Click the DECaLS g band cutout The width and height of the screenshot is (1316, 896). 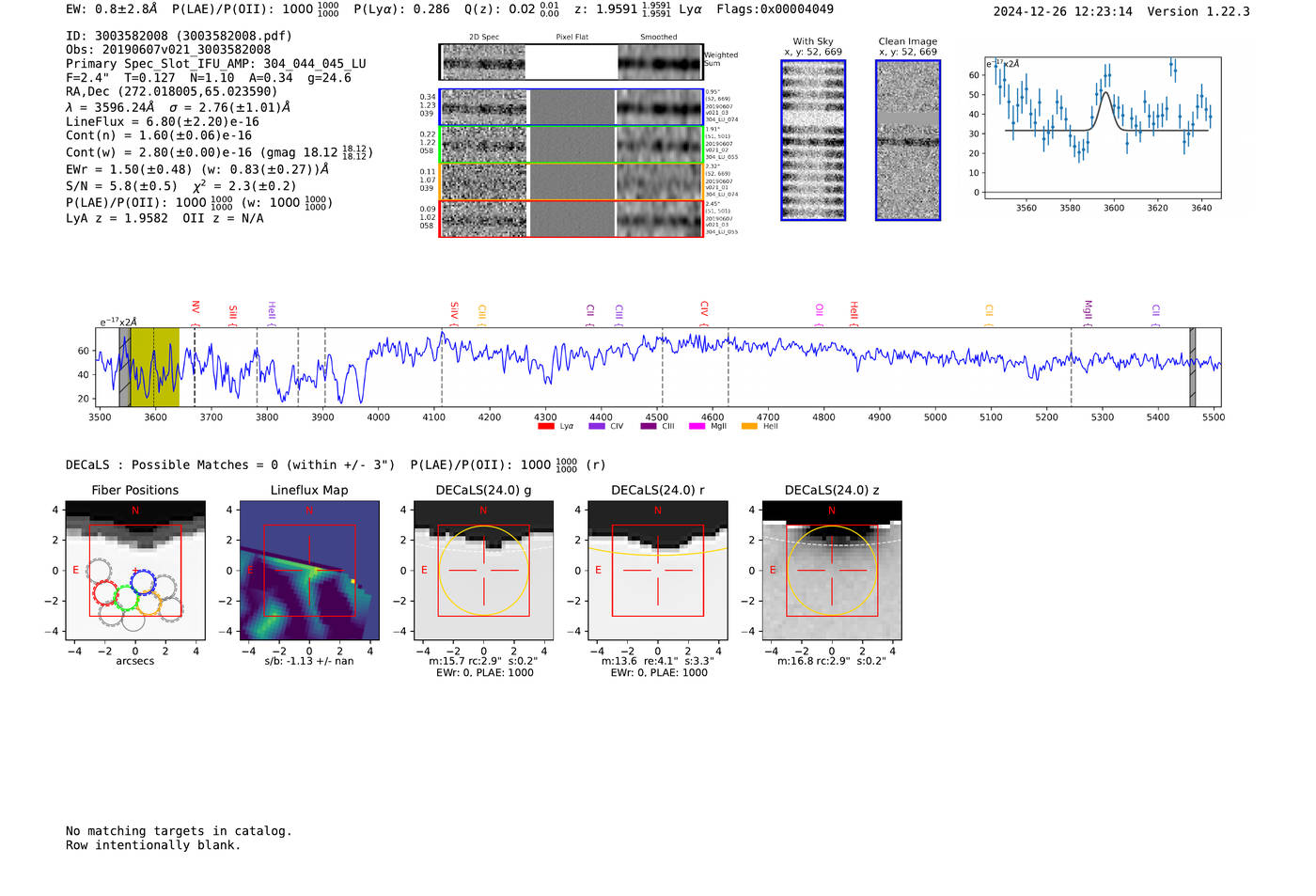tap(483, 571)
